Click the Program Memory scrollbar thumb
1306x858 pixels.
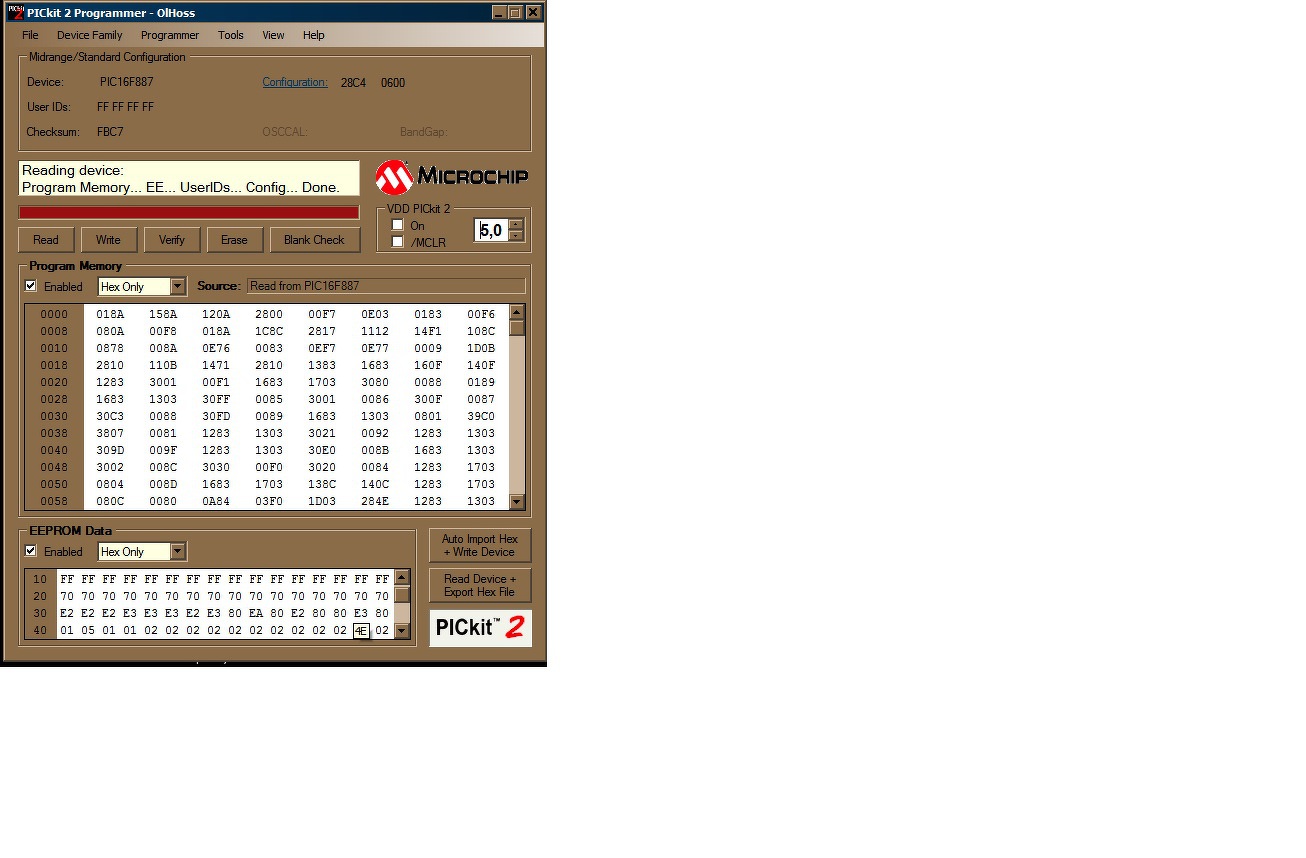click(x=517, y=327)
